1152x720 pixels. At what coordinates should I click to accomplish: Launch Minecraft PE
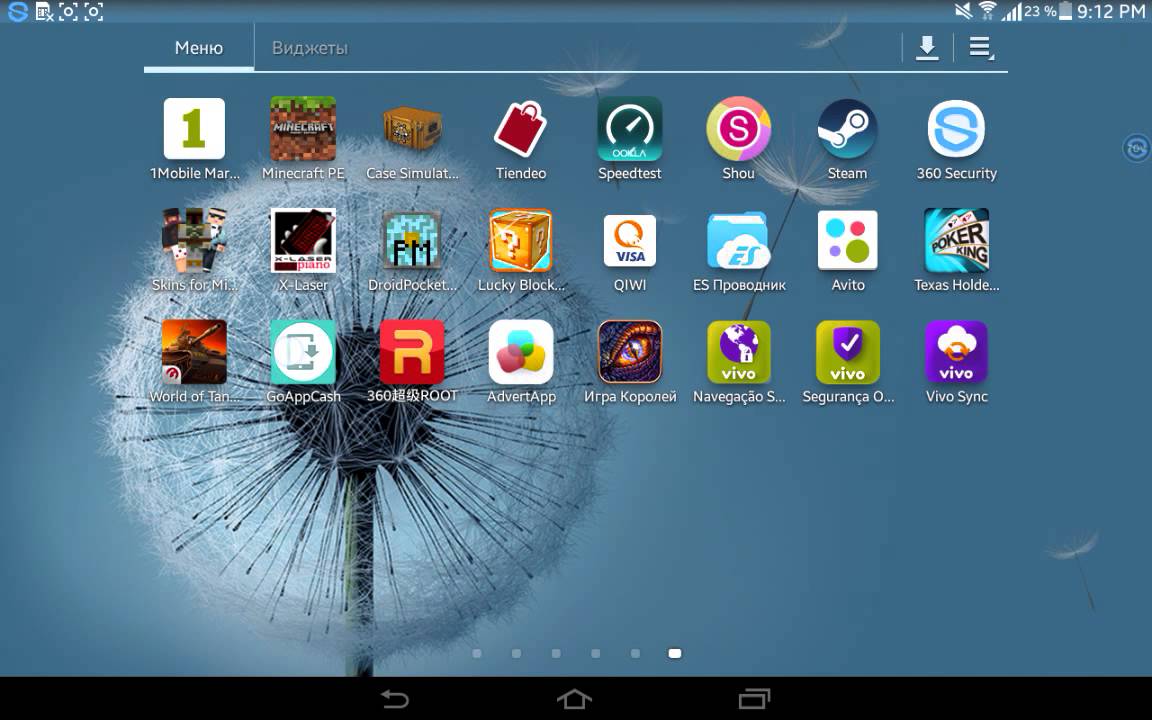click(303, 129)
